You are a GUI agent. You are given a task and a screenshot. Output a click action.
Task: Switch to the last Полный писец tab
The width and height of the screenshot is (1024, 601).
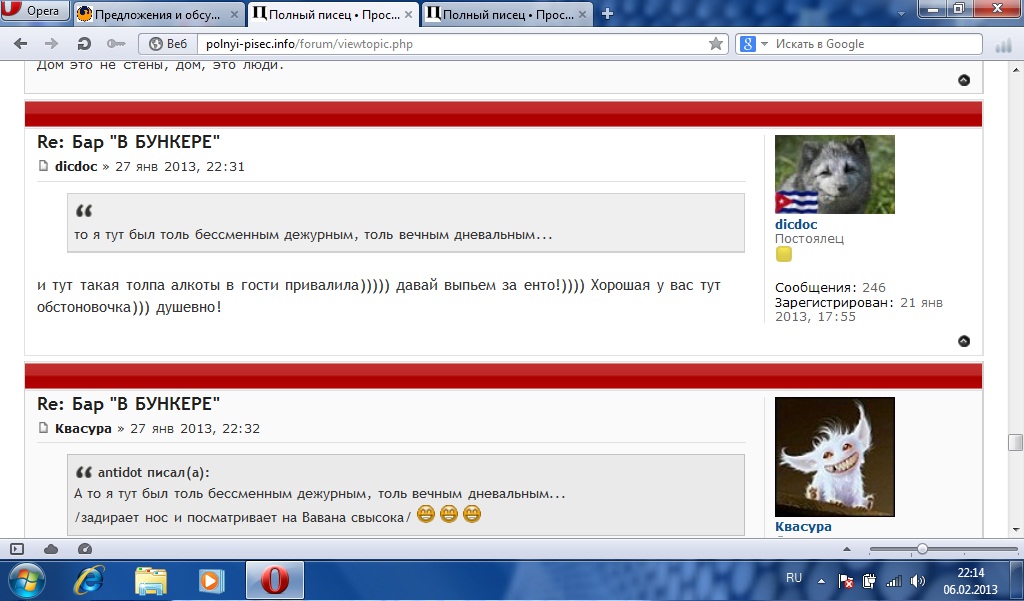(x=507, y=14)
